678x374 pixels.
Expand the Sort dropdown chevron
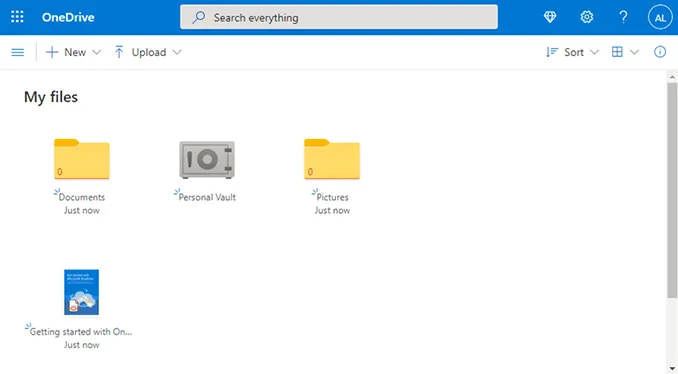tap(595, 52)
